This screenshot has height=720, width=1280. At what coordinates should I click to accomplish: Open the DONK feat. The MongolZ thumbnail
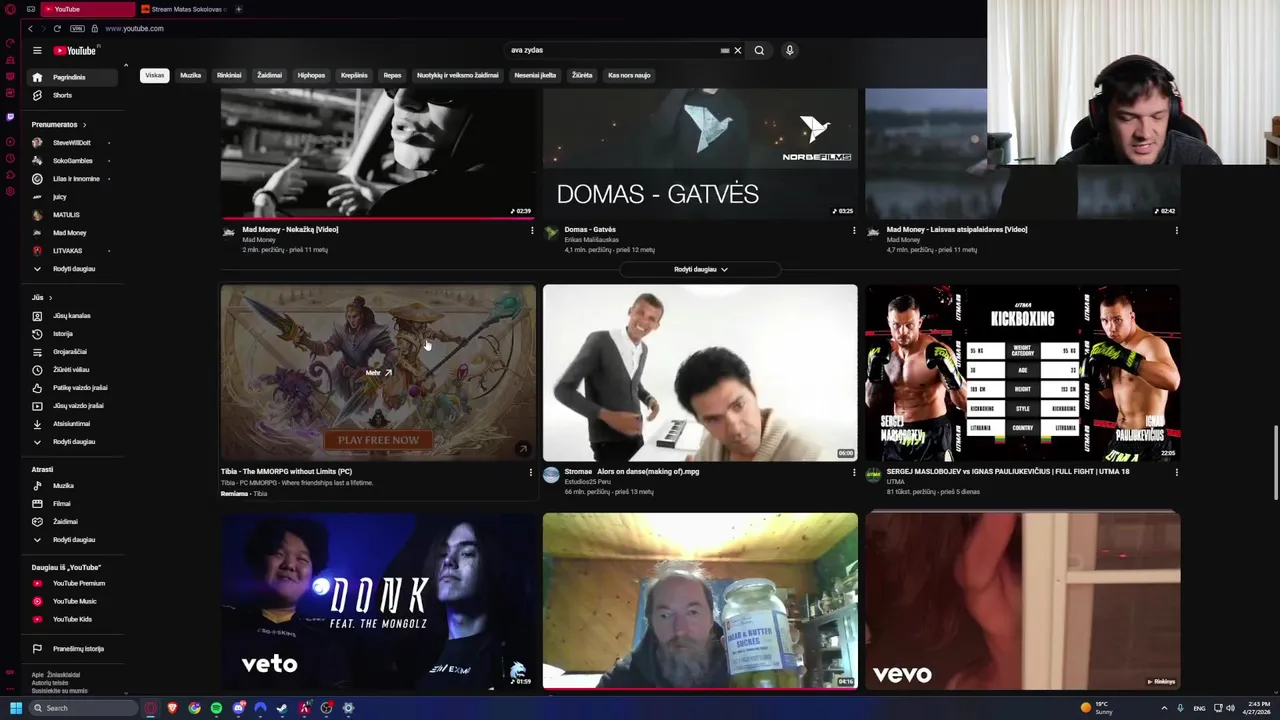[378, 601]
